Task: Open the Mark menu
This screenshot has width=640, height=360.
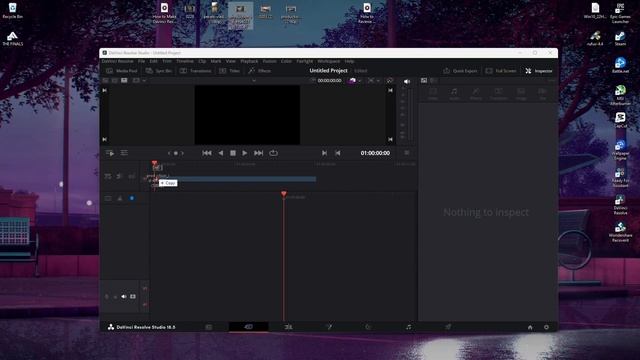Action: click(x=216, y=61)
